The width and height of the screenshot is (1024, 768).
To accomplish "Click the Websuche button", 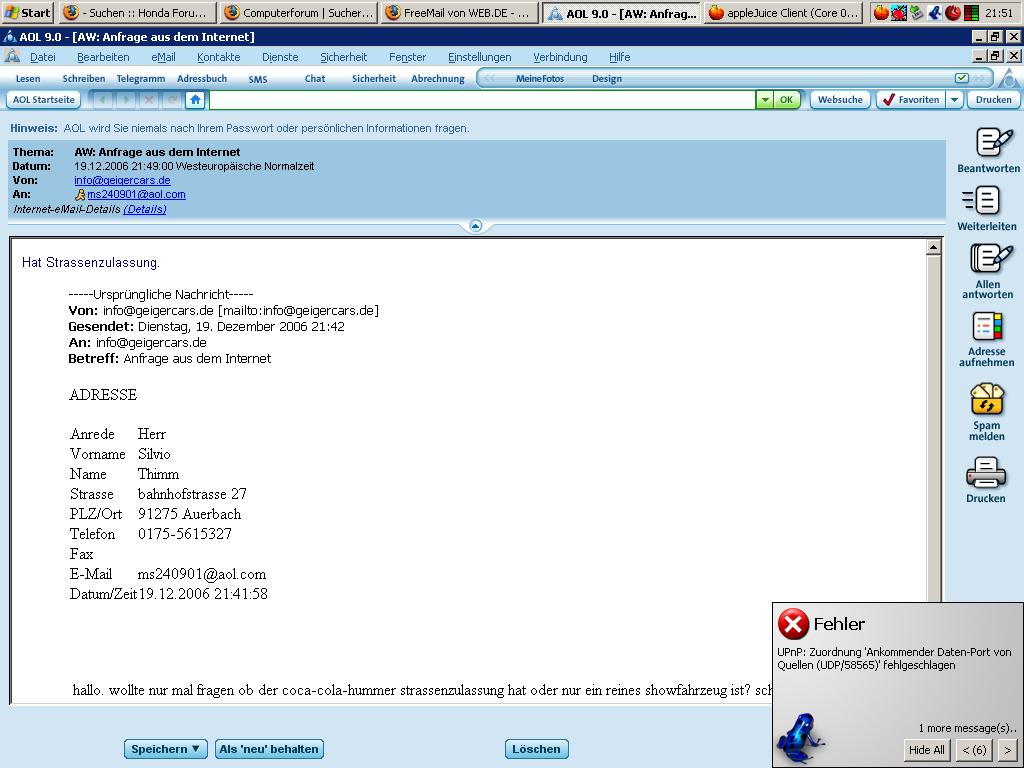I will click(840, 100).
